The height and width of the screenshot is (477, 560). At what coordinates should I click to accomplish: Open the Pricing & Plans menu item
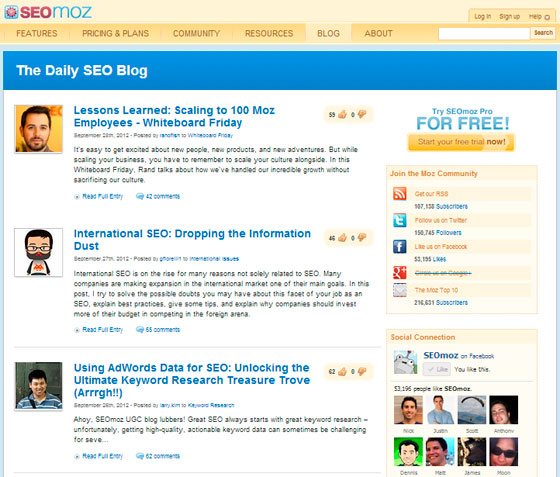click(115, 34)
